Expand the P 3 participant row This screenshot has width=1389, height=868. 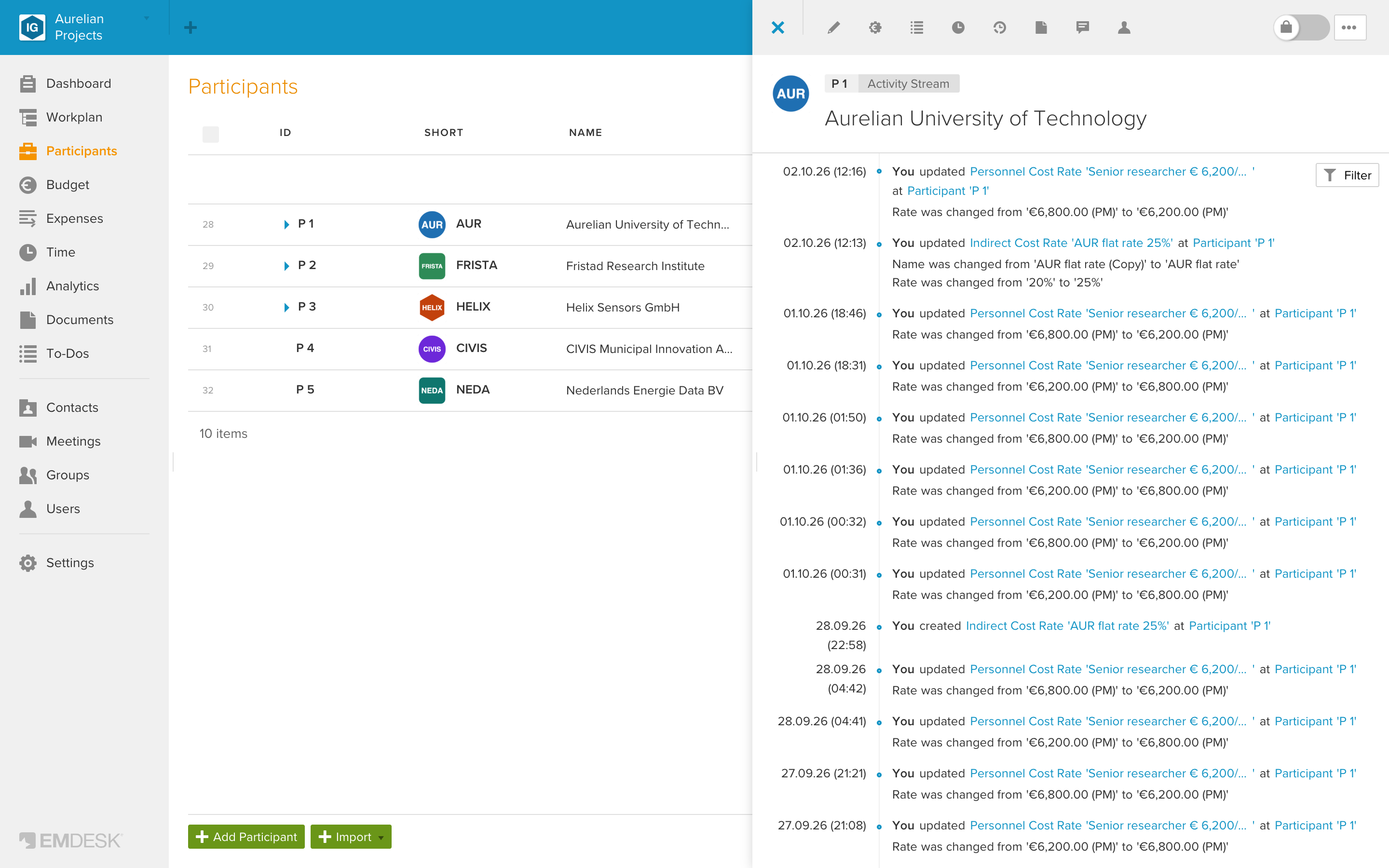pos(286,307)
